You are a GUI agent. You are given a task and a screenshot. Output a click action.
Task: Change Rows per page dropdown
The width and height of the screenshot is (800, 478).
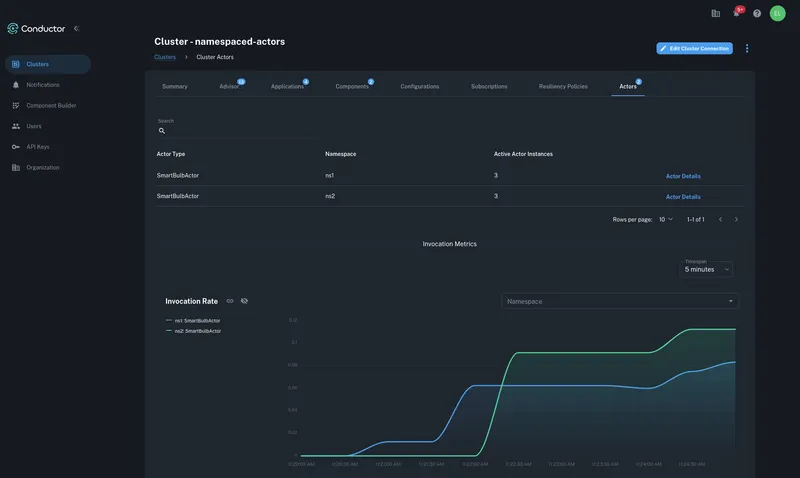(665, 219)
